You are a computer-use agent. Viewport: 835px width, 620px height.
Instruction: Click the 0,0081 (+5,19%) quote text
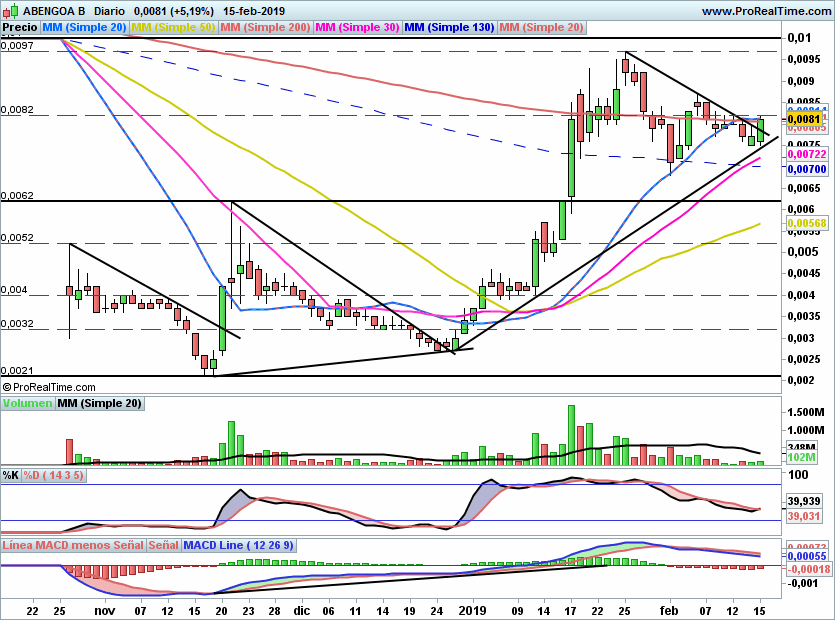tap(174, 11)
